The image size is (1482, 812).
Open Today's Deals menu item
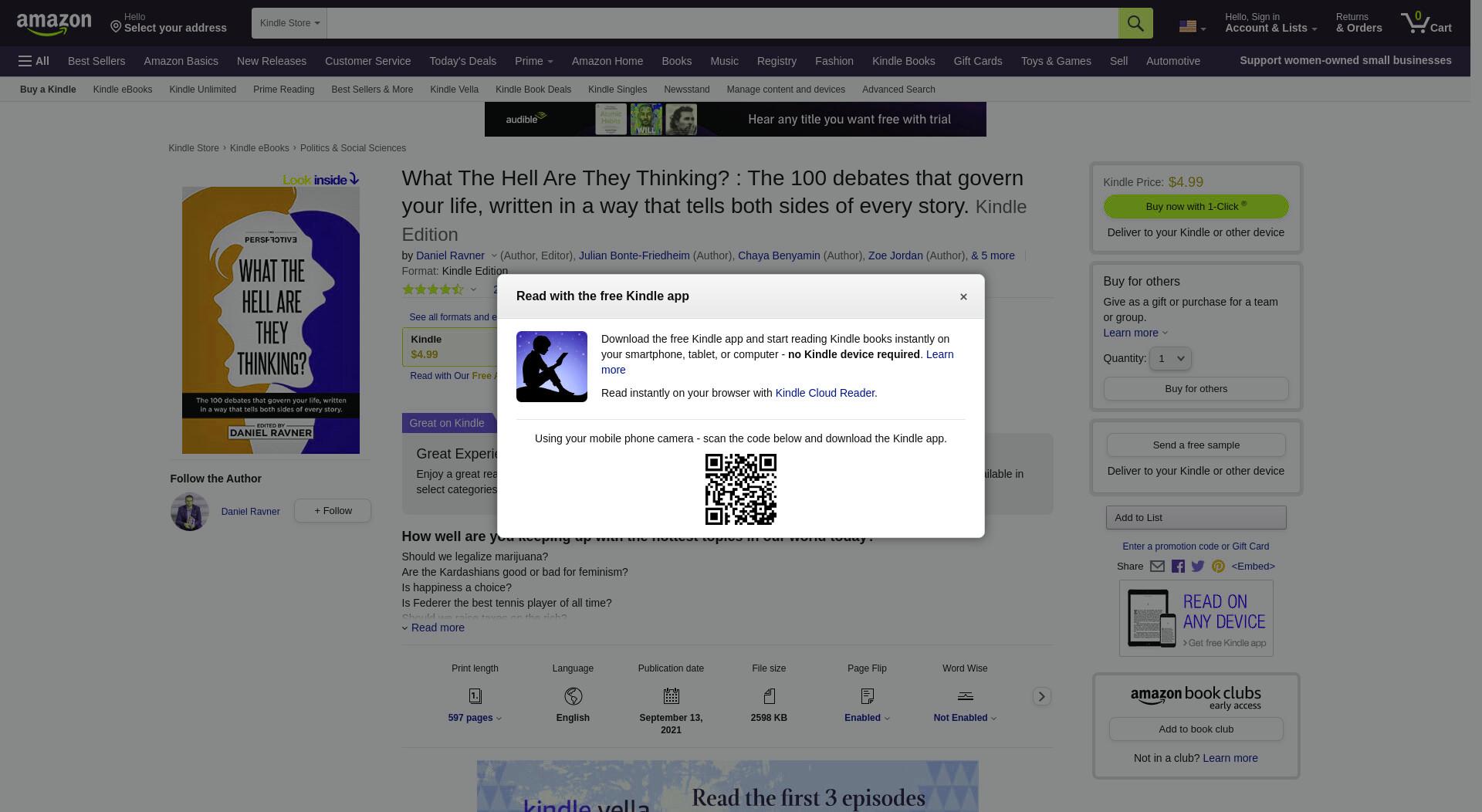462,61
